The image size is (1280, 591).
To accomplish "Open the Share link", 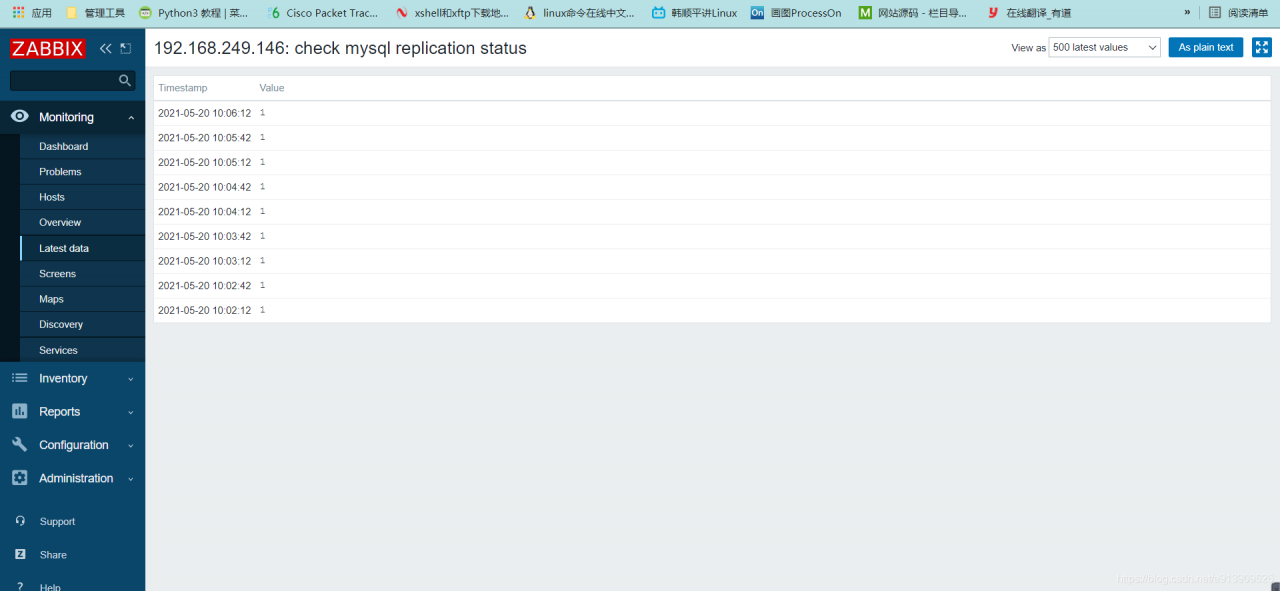I will coord(53,555).
